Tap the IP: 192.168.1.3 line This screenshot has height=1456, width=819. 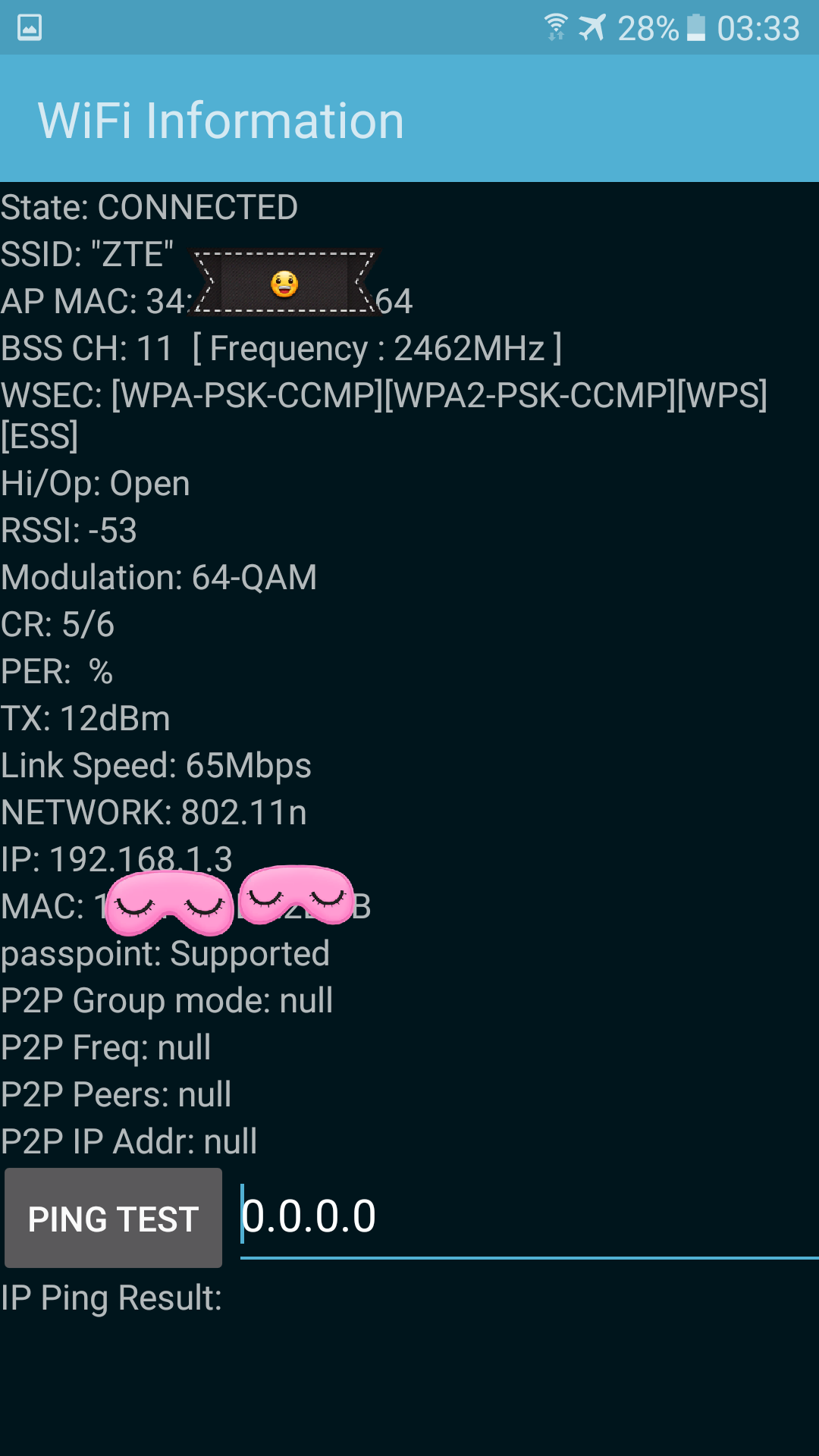(117, 859)
